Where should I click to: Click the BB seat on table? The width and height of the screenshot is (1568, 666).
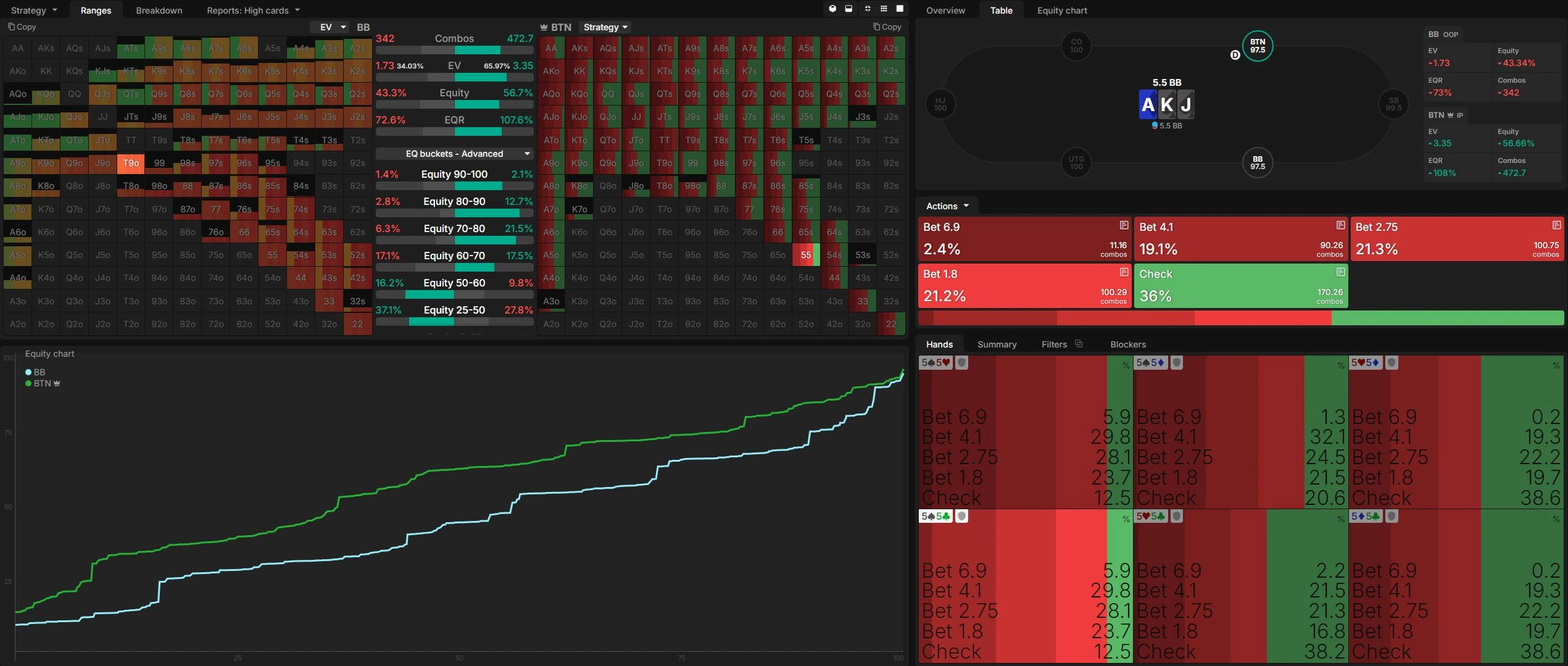1258,163
